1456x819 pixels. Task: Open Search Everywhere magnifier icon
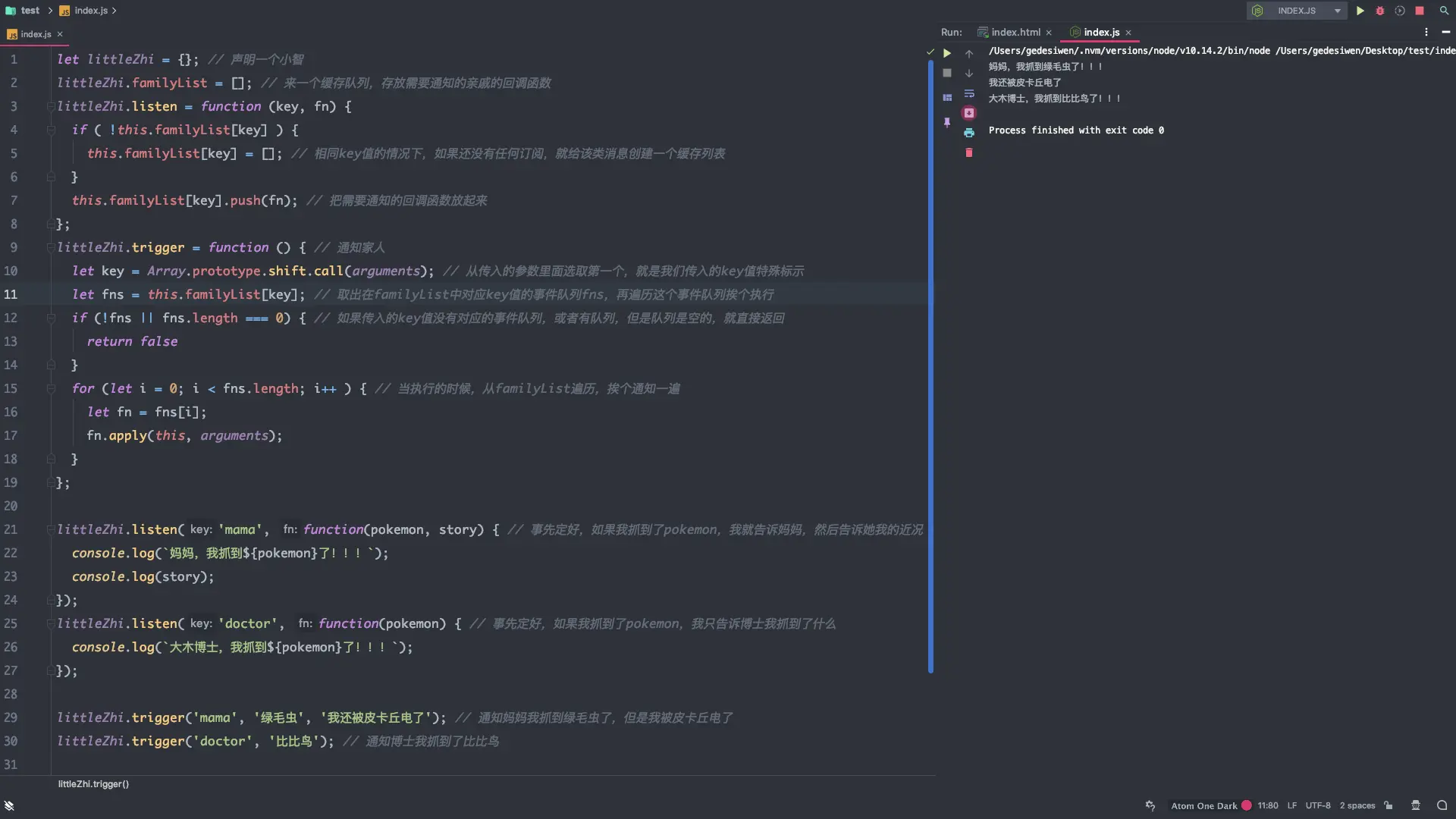click(x=1444, y=11)
